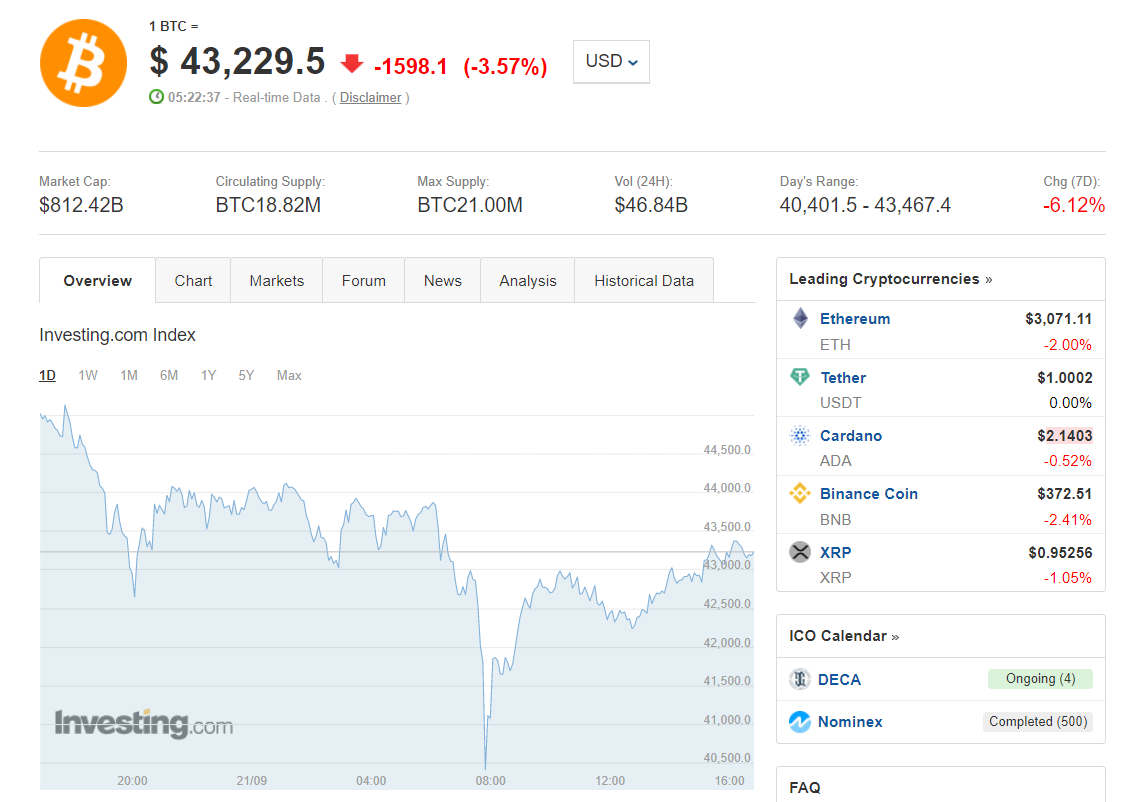Click the Cardano dotted icon

pyautogui.click(x=800, y=435)
